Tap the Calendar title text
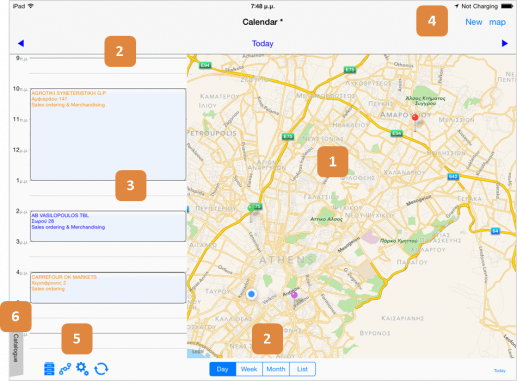The width and height of the screenshot is (517, 381). click(263, 22)
